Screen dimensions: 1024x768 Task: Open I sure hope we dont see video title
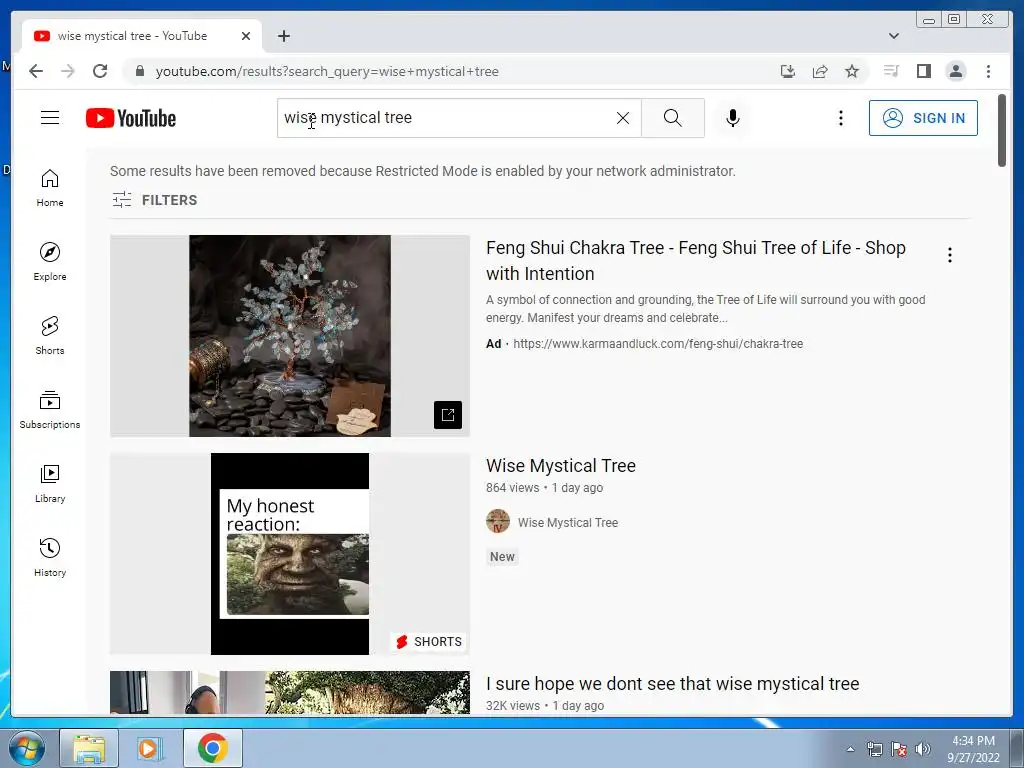pyautogui.click(x=672, y=684)
